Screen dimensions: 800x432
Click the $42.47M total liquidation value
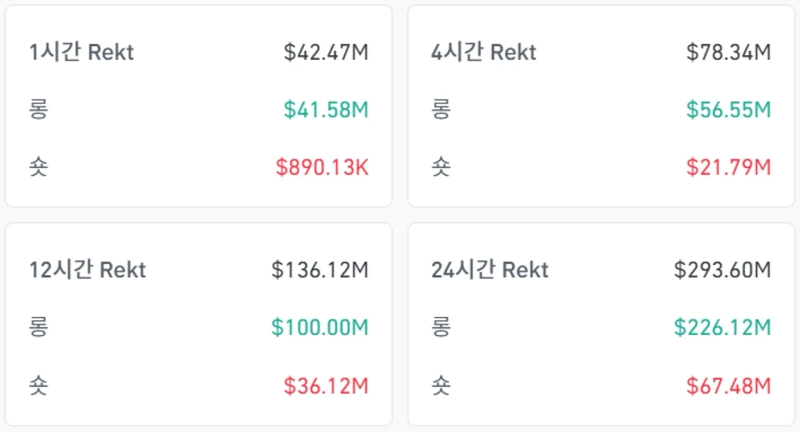pos(326,53)
